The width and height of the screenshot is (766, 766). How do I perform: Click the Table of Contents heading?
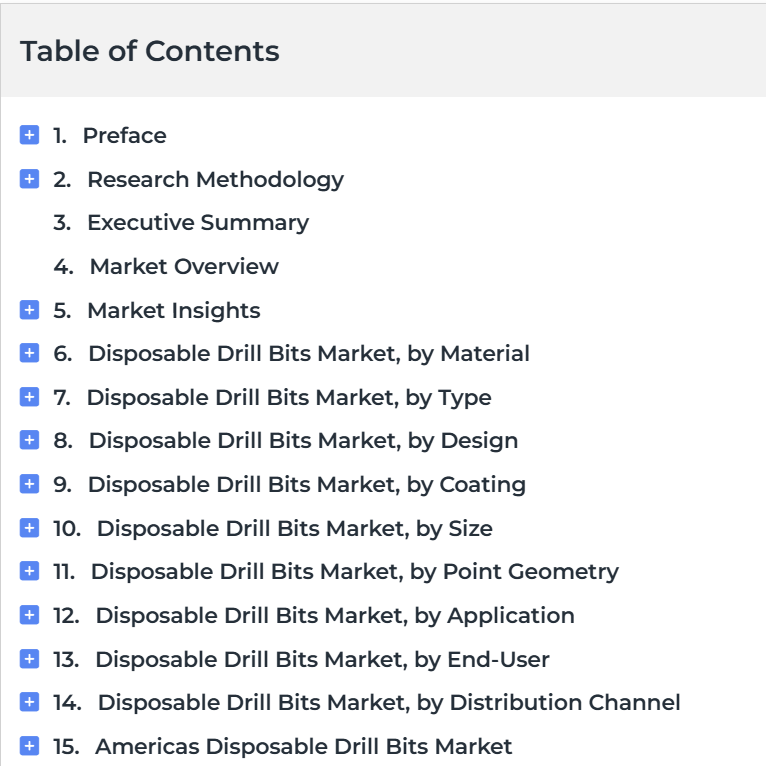(149, 51)
